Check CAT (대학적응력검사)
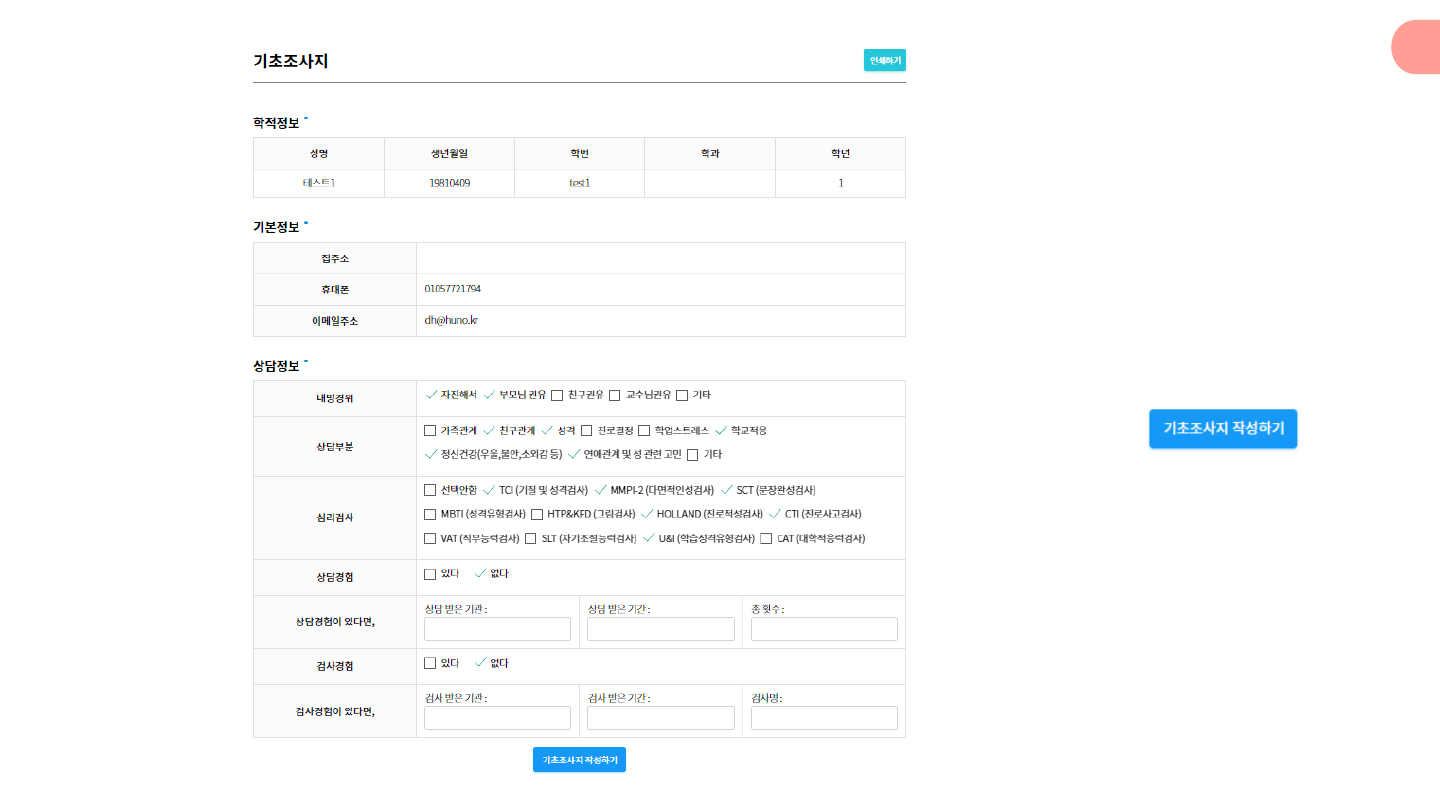 pyautogui.click(x=766, y=538)
